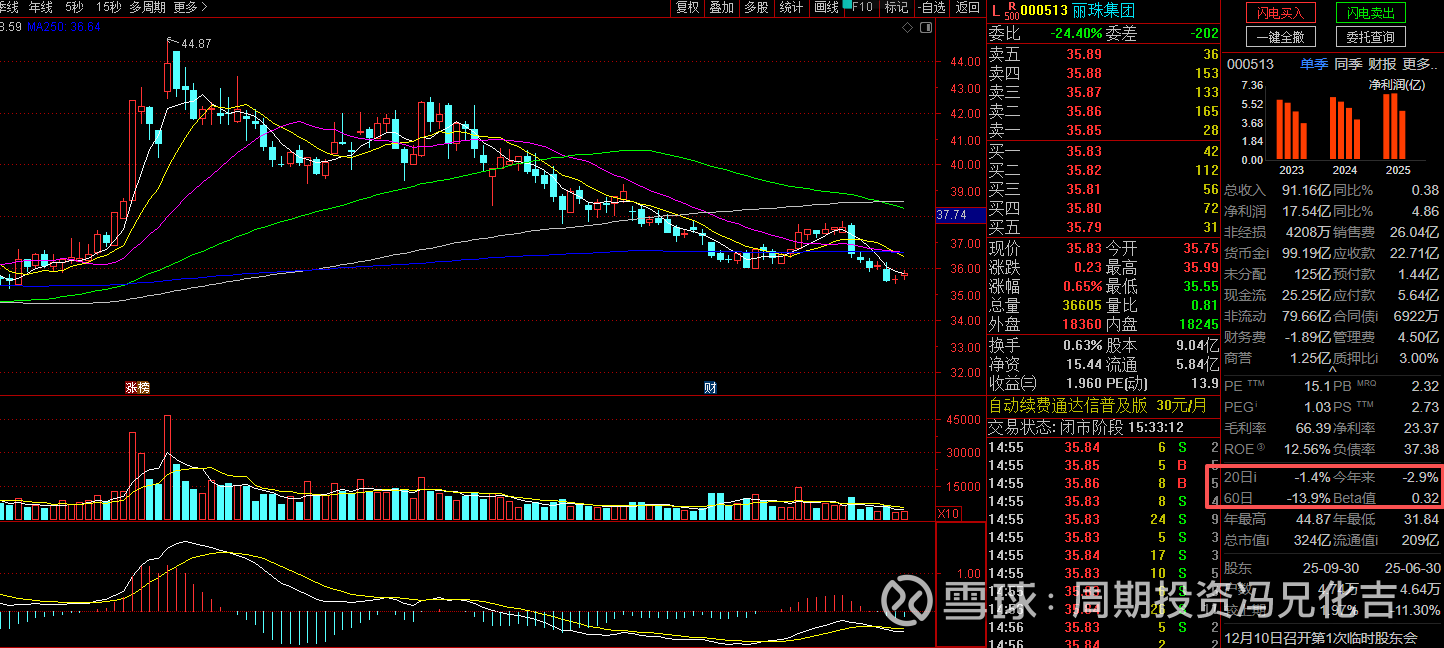Image resolution: width=1444 pixels, height=648 pixels.
Task: Expand 更多 in the finance panel
Action: click(1419, 64)
